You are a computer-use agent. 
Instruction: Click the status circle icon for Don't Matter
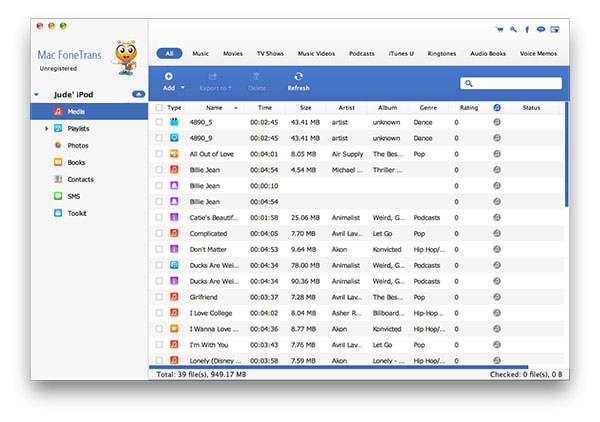(x=497, y=249)
